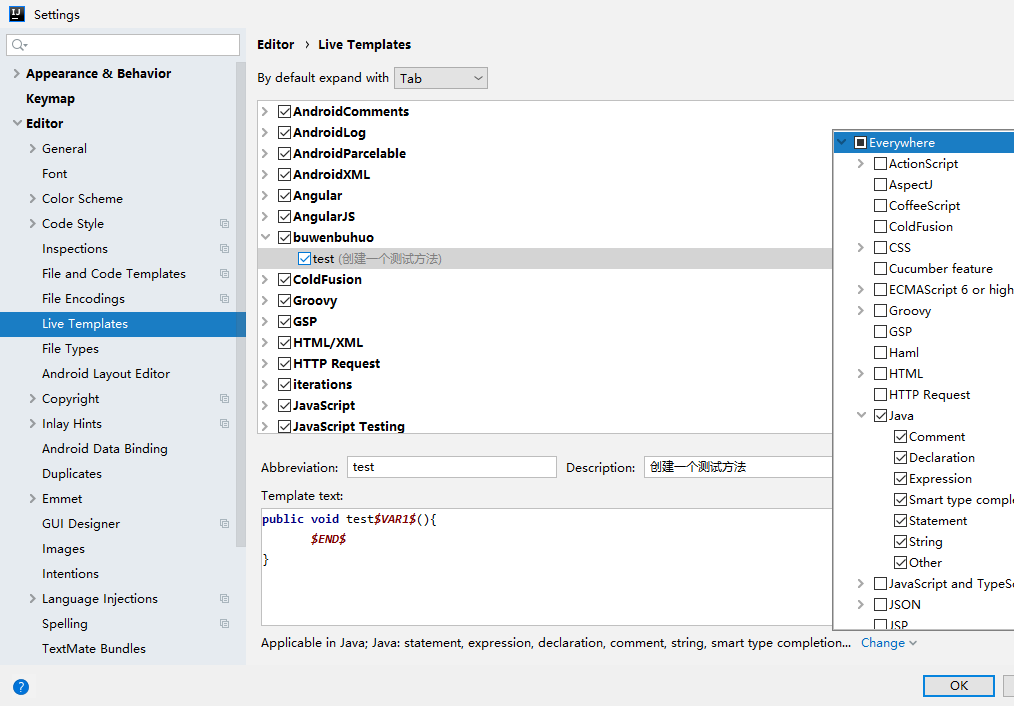Select the JavaScript Testing template group
Screen dimensions: 1014x706
click(x=349, y=427)
